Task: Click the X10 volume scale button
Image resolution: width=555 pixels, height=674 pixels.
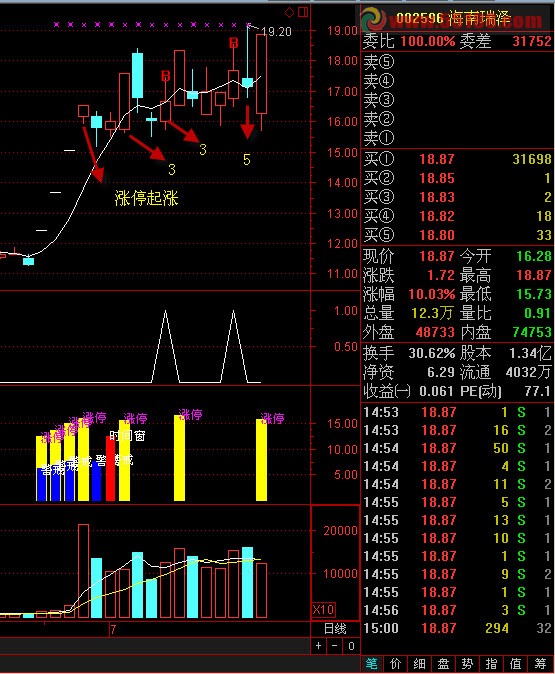Action: pyautogui.click(x=323, y=610)
